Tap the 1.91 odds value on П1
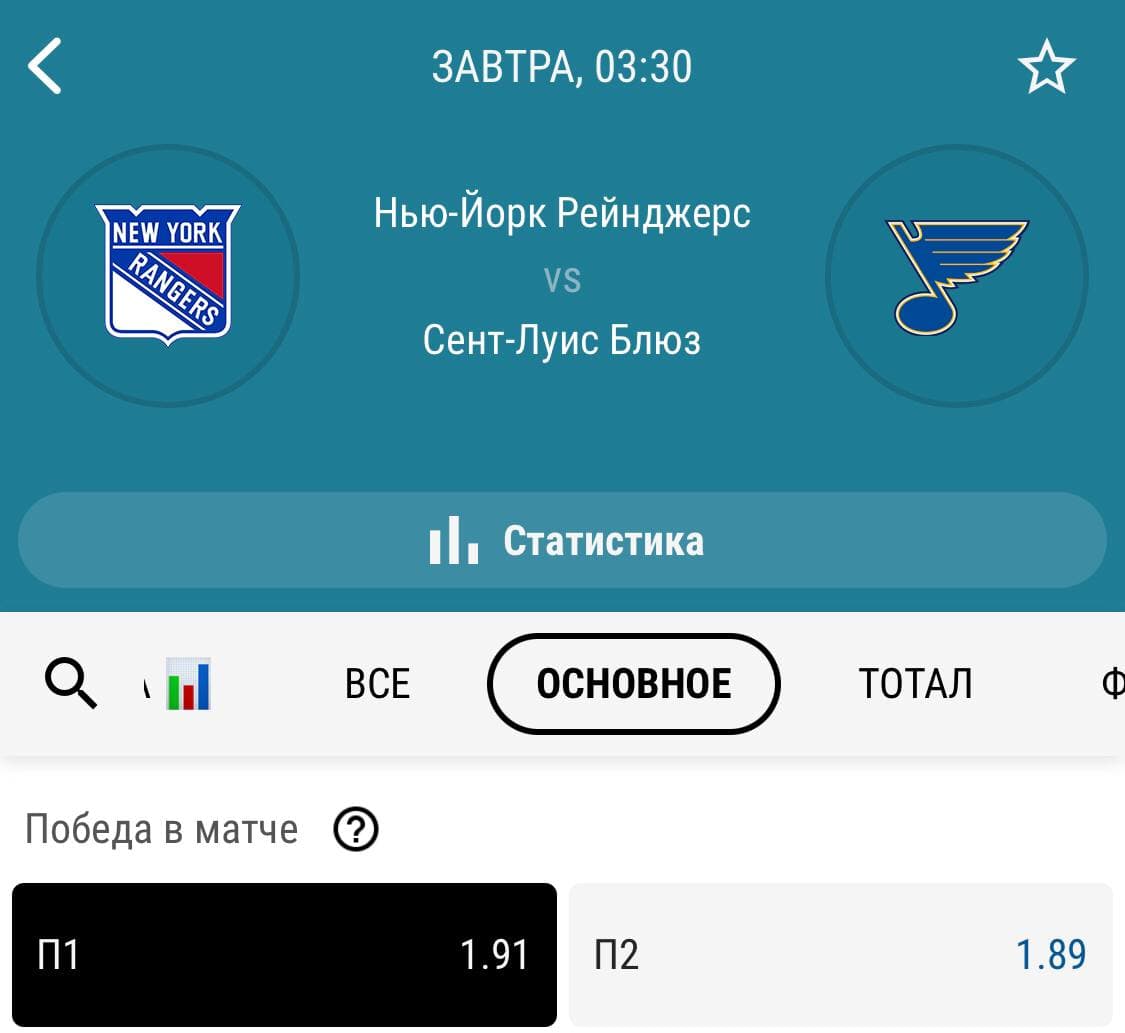Image resolution: width=1125 pixels, height=1033 pixels. coord(492,954)
